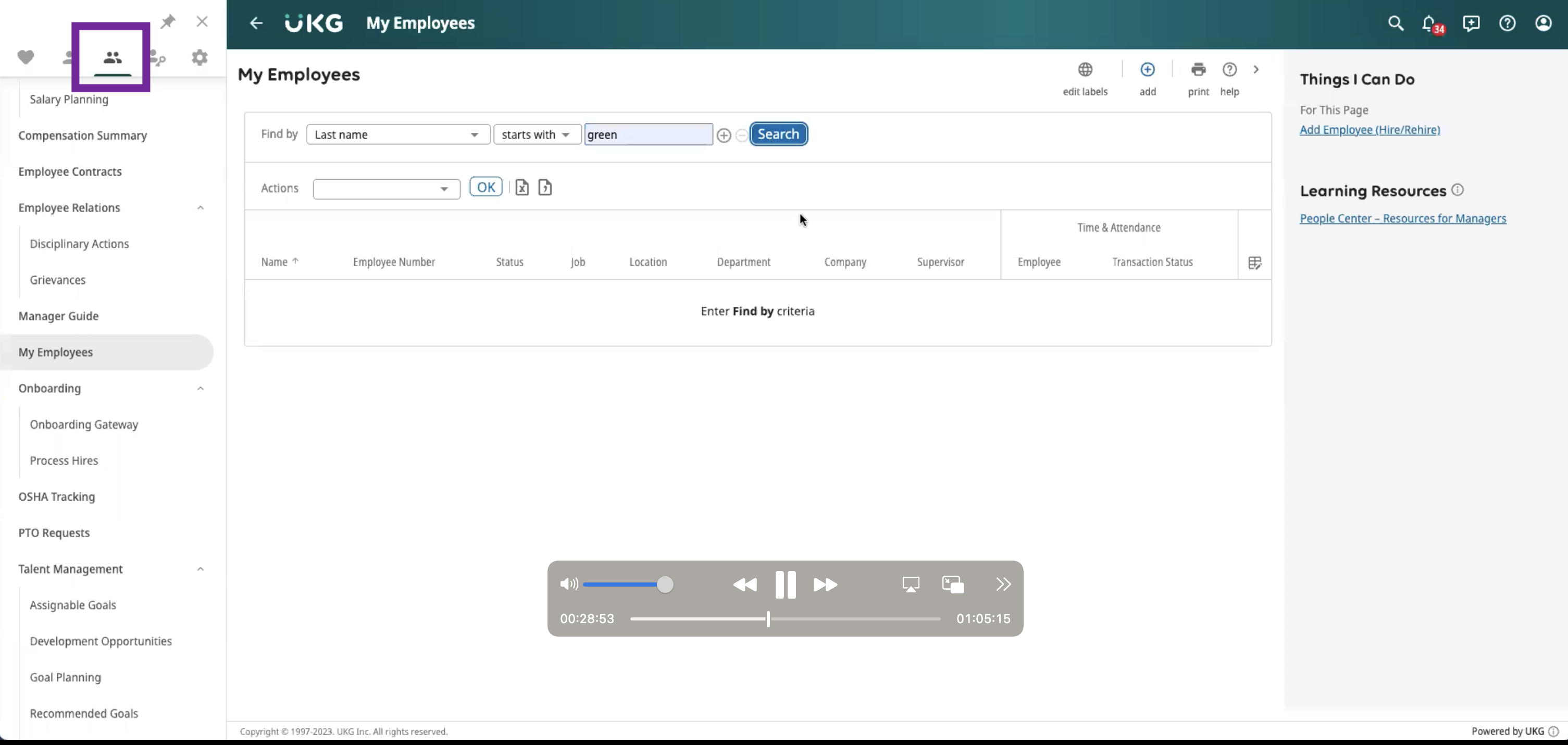Toggle picture-in-picture mode
This screenshot has width=1568, height=745.
953,585
